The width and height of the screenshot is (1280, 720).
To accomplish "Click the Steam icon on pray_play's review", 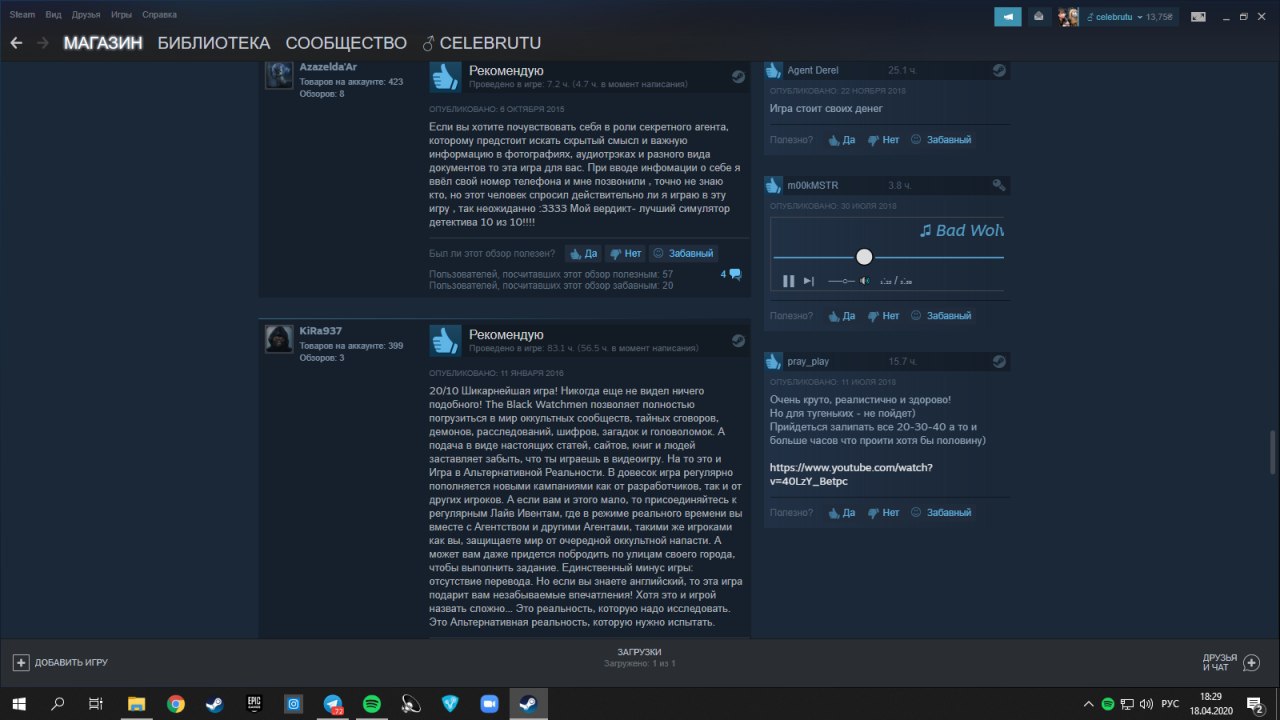I will (x=999, y=360).
